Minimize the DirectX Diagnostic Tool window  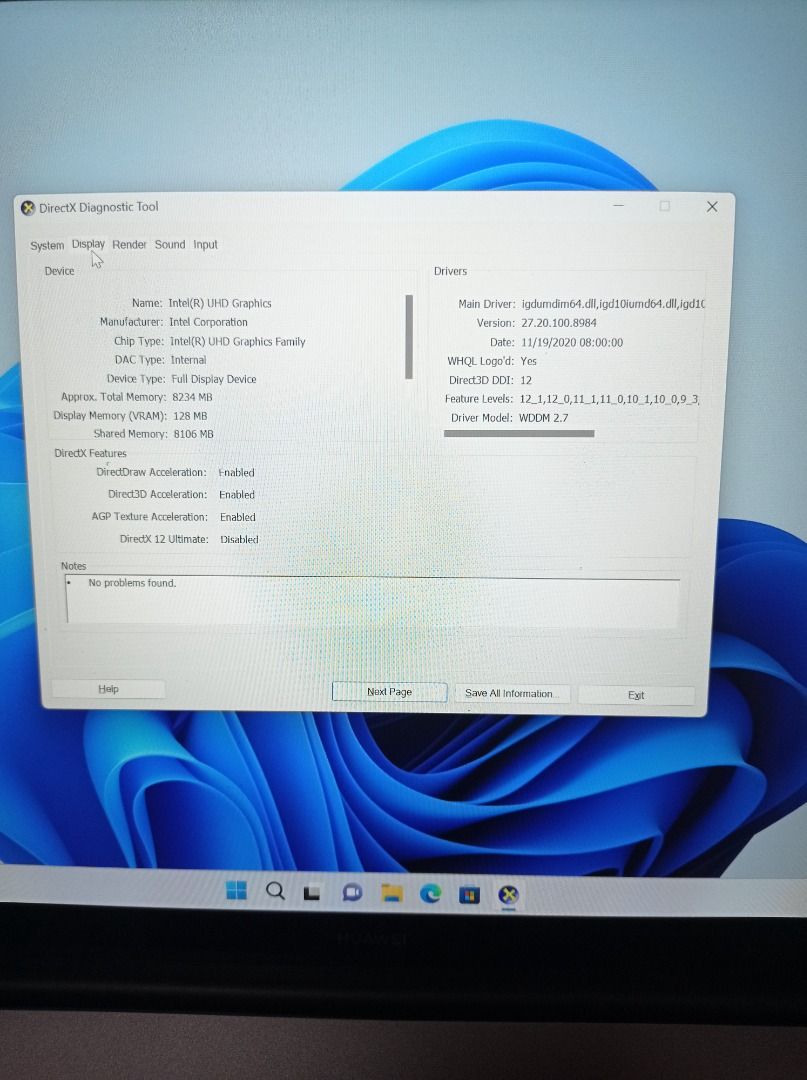coord(618,206)
